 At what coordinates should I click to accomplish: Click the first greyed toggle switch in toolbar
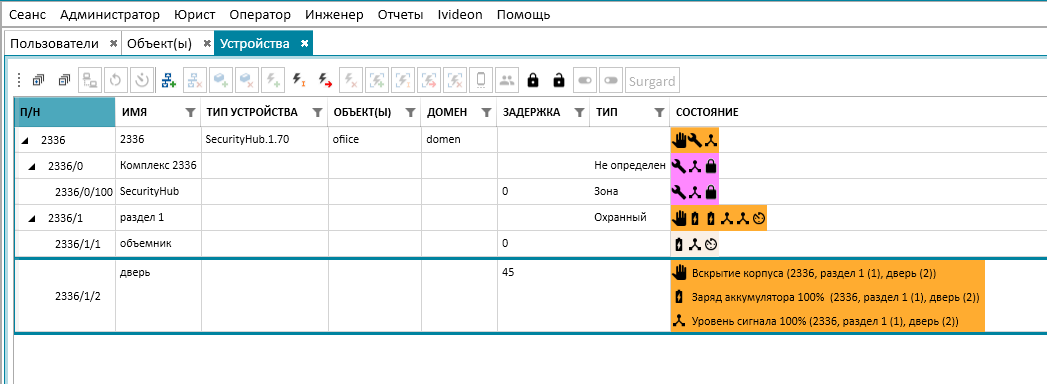click(585, 81)
